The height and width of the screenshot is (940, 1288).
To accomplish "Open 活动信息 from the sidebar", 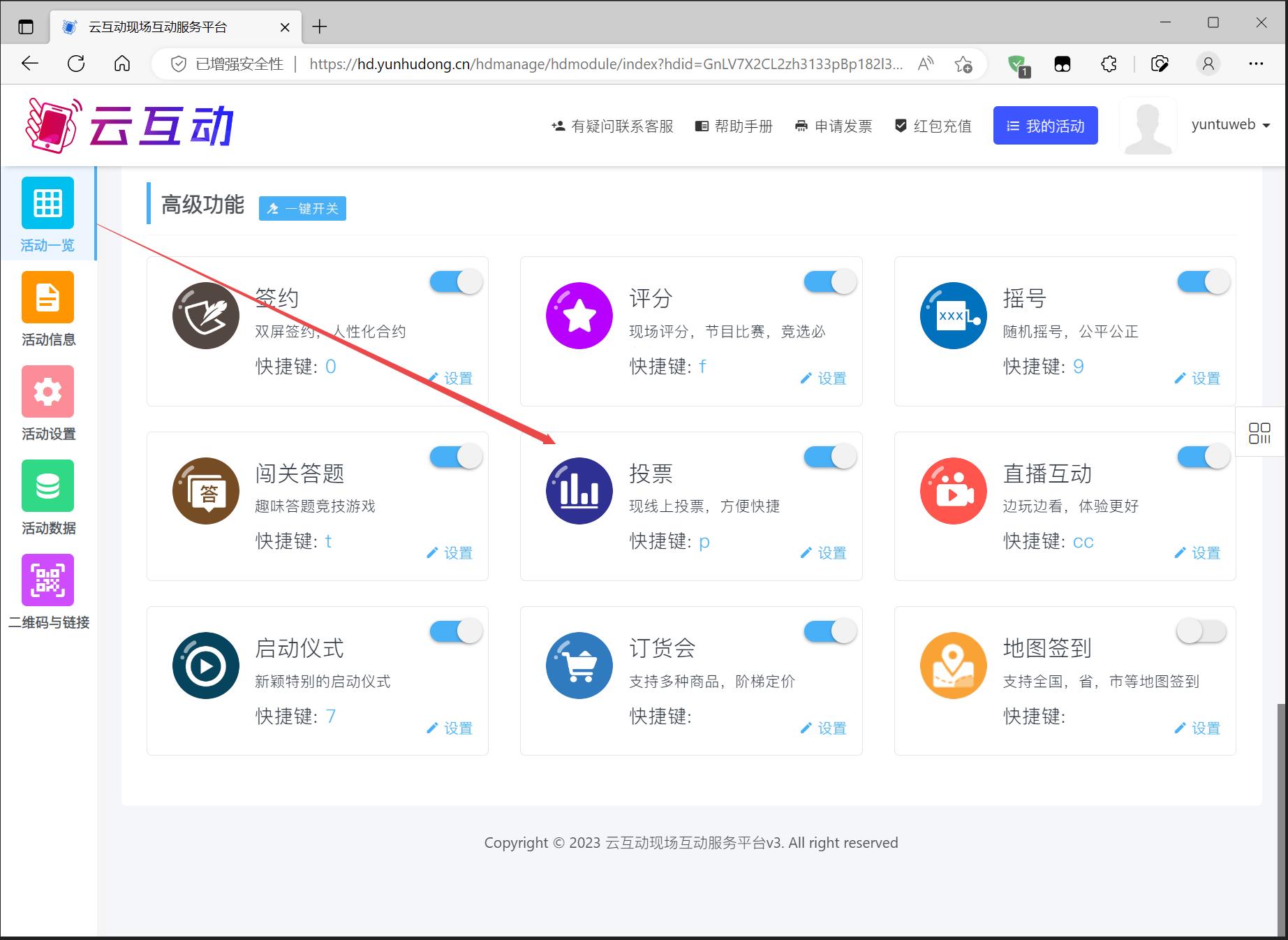I will pos(47,298).
